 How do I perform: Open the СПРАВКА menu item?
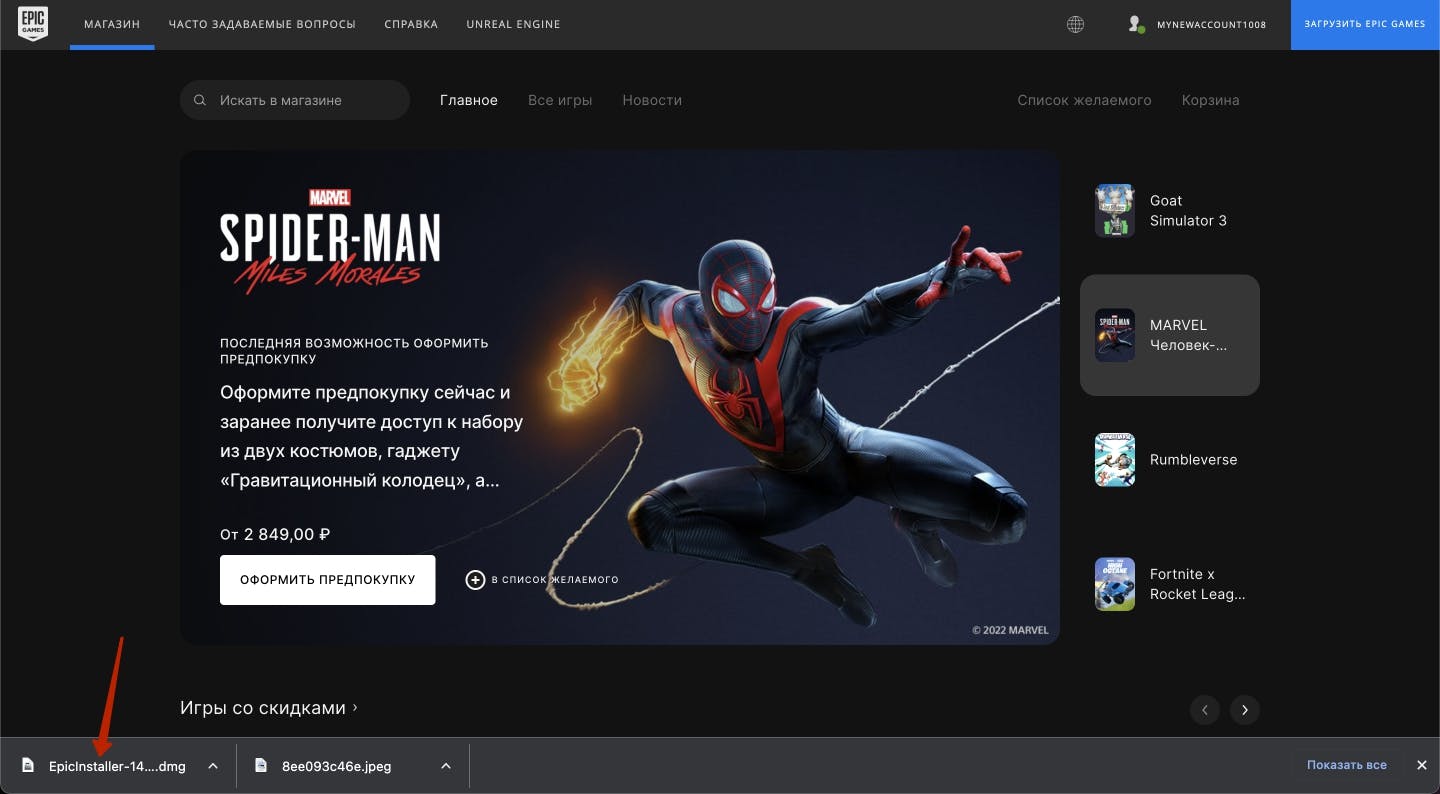411,24
